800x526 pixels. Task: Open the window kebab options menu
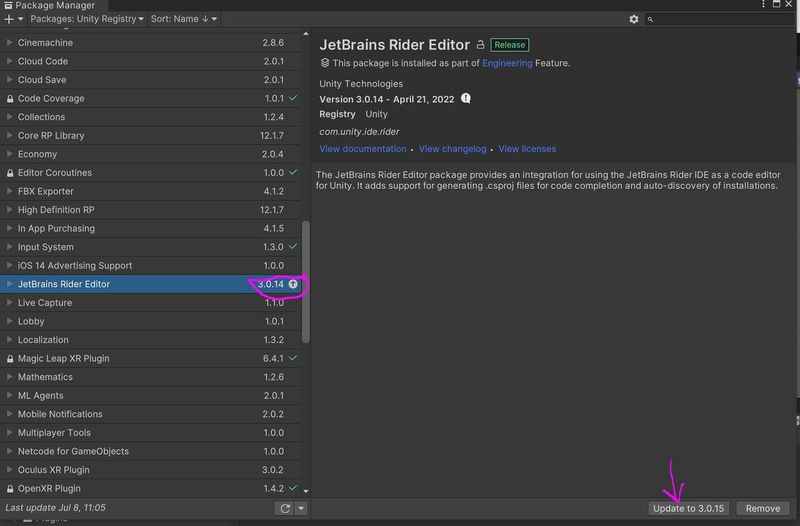point(763,4)
